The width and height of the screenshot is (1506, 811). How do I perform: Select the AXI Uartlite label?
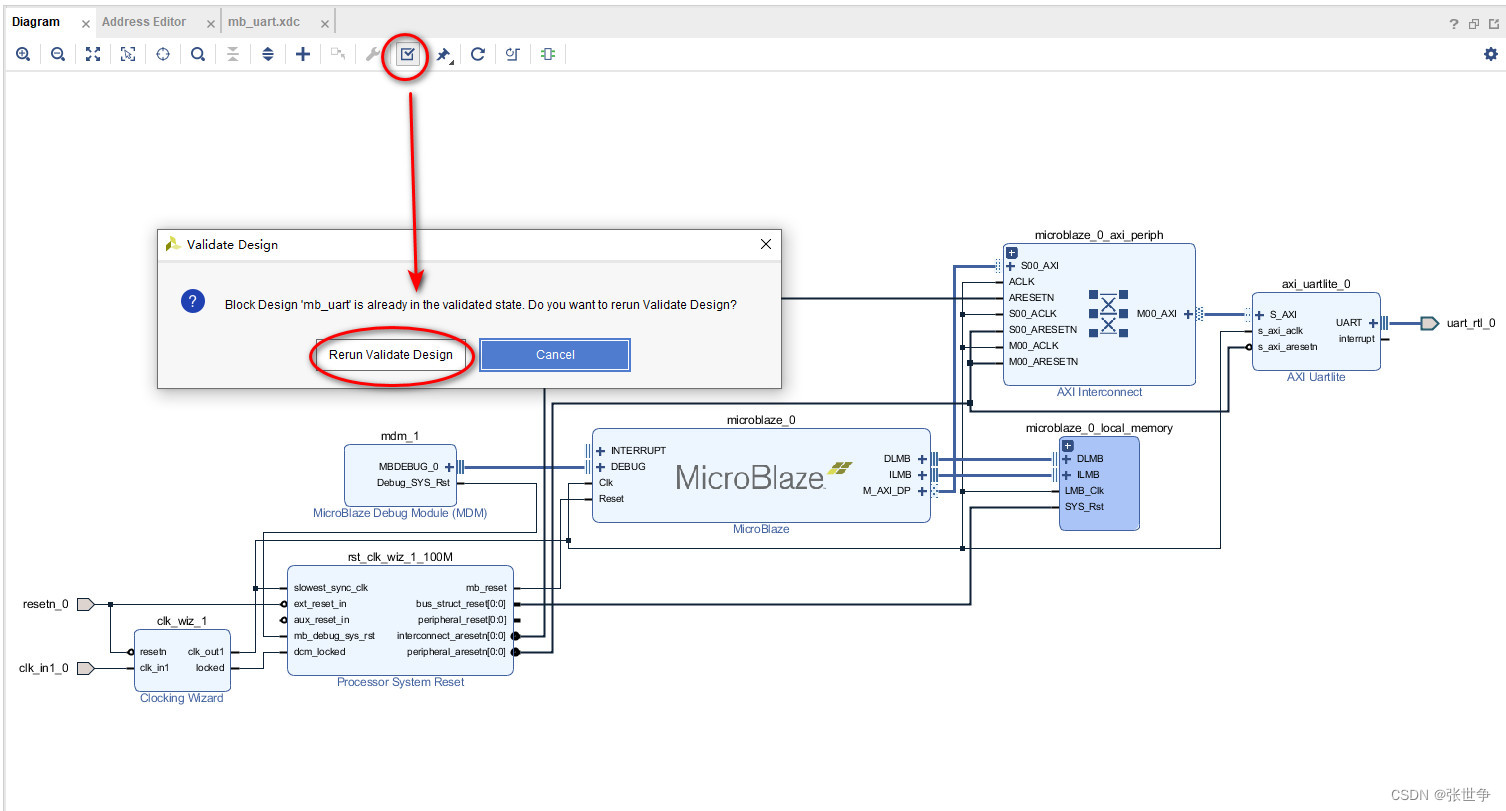point(1316,377)
